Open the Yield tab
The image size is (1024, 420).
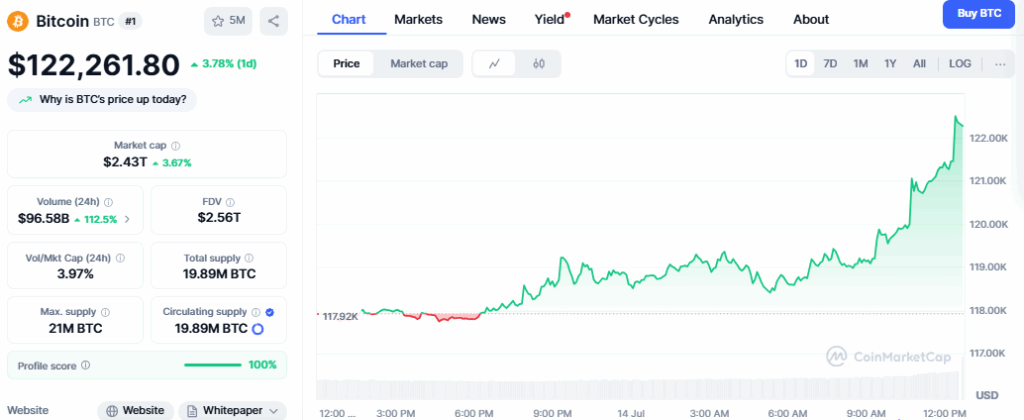[x=550, y=20]
